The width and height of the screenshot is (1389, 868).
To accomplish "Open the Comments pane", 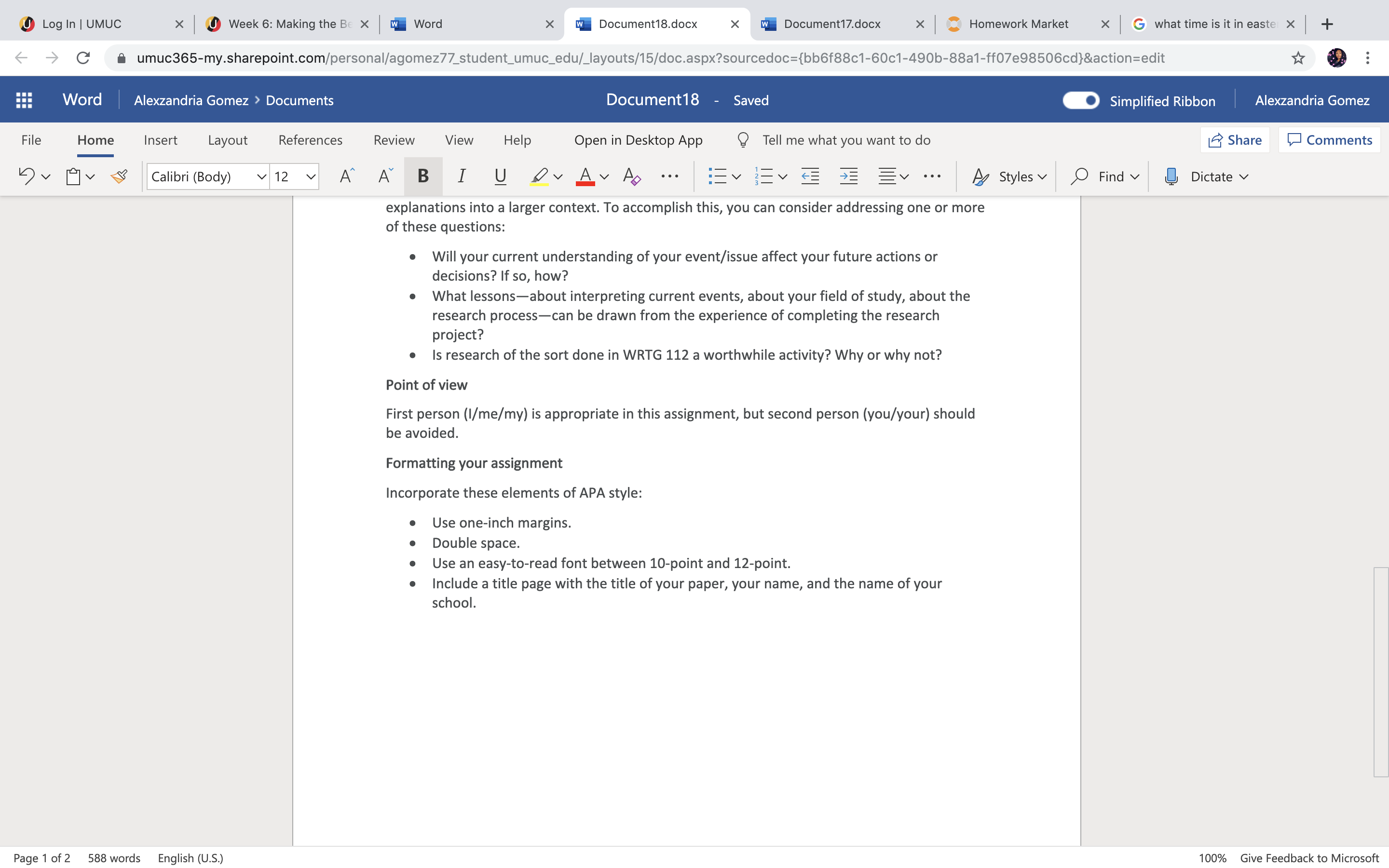I will coord(1329,140).
